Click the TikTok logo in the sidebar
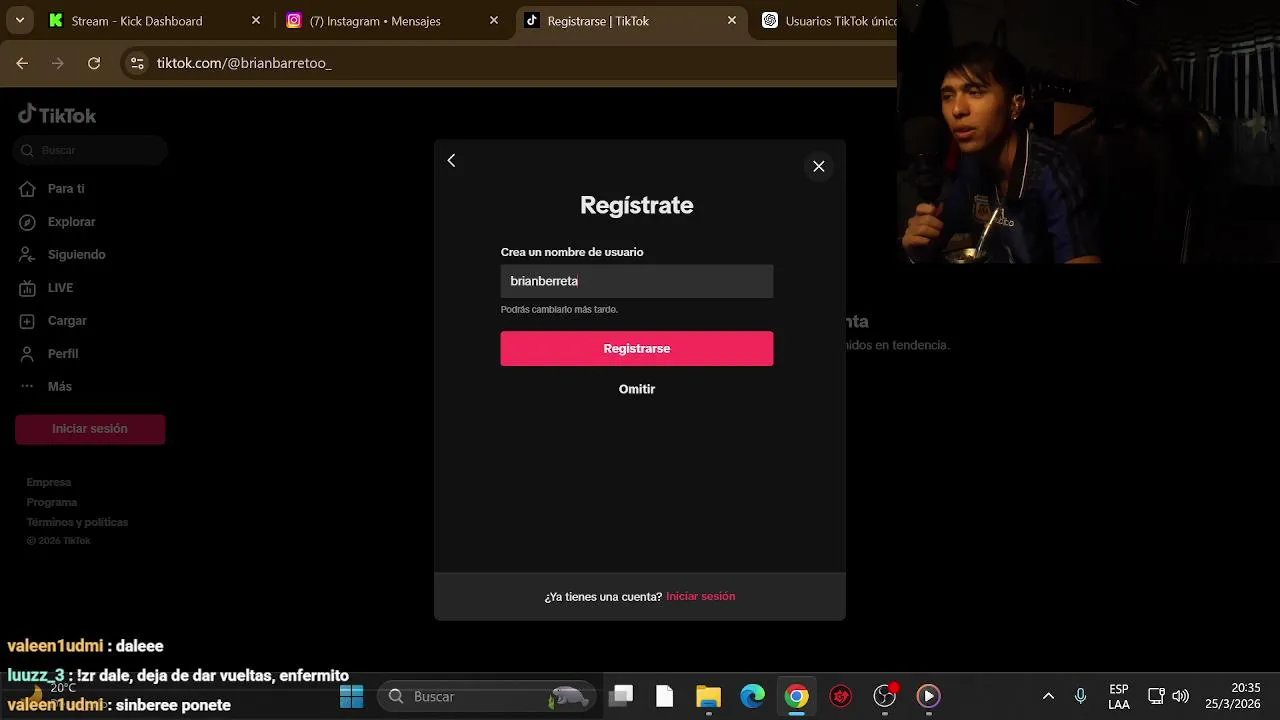This screenshot has width=1280, height=720. 57,114
